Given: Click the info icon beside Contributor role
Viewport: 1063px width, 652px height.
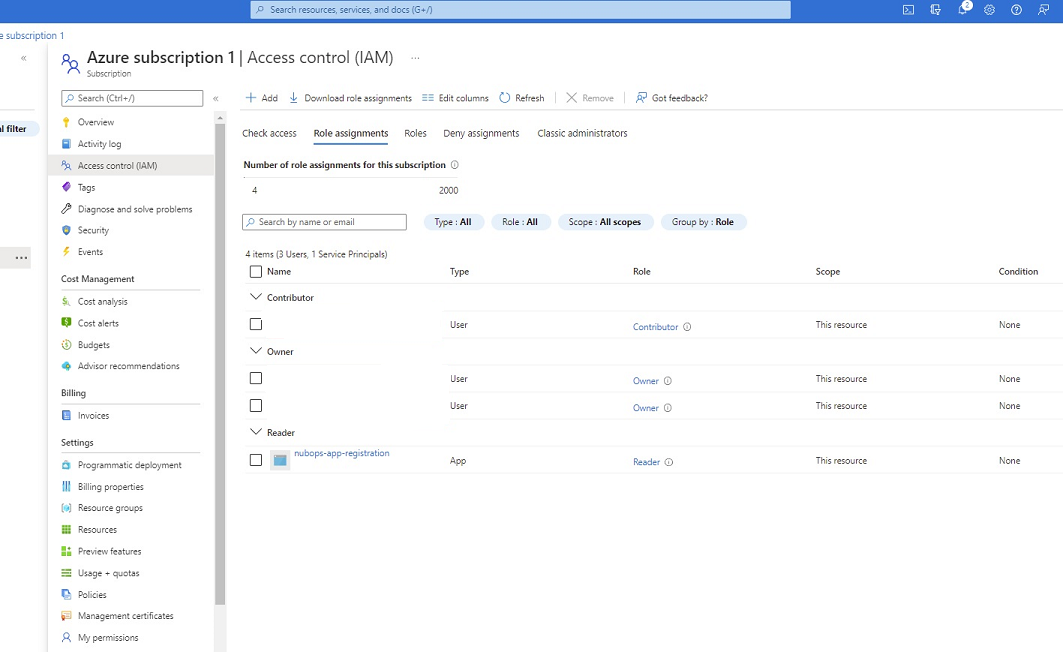Looking at the screenshot, I should click(687, 327).
